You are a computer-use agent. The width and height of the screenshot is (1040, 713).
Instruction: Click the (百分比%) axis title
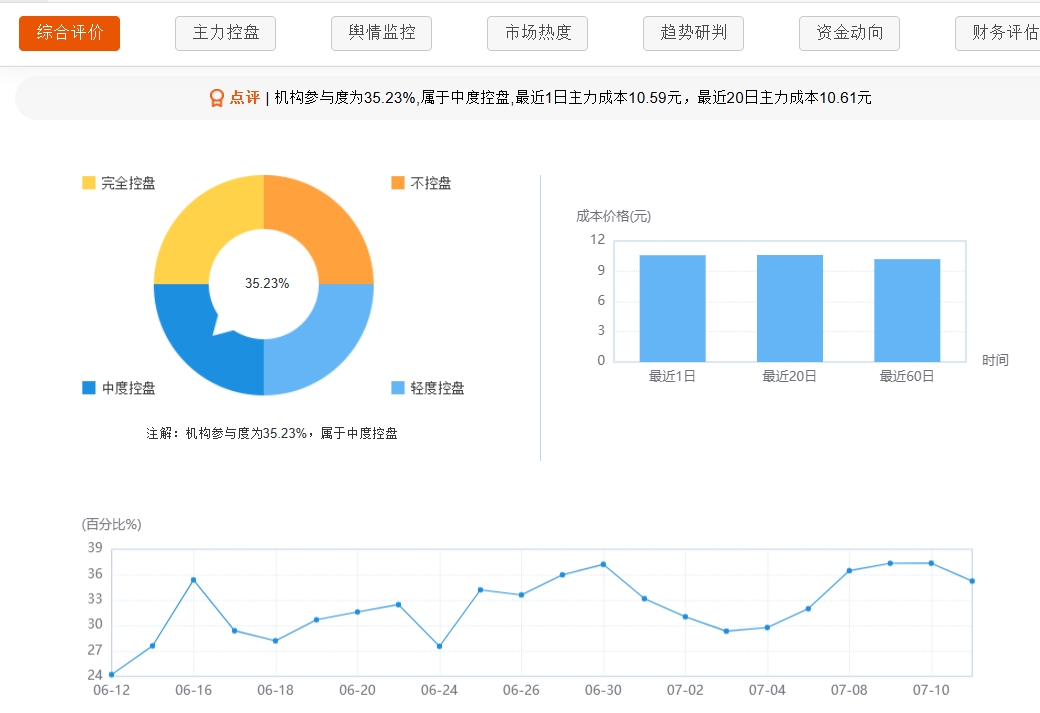pyautogui.click(x=111, y=525)
